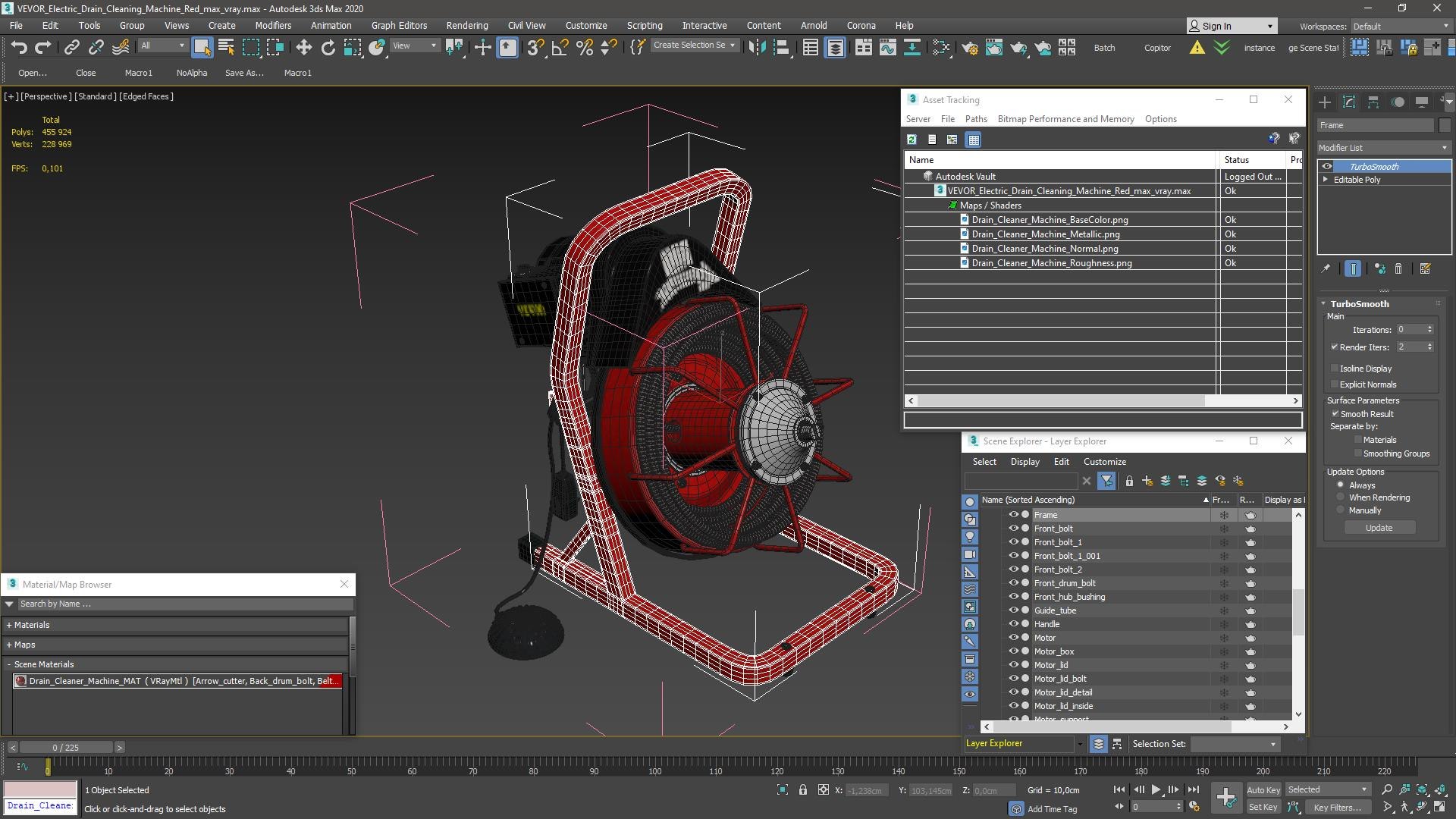Click the Mirror tool icon
1456x819 pixels.
pyautogui.click(x=757, y=48)
